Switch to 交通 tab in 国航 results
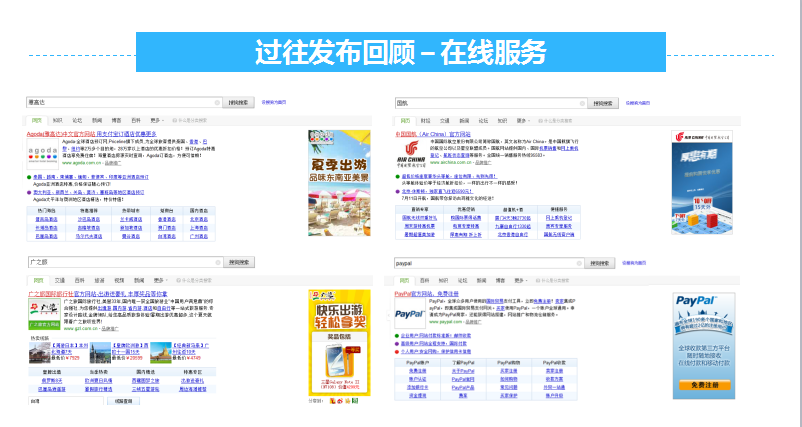 [444, 121]
